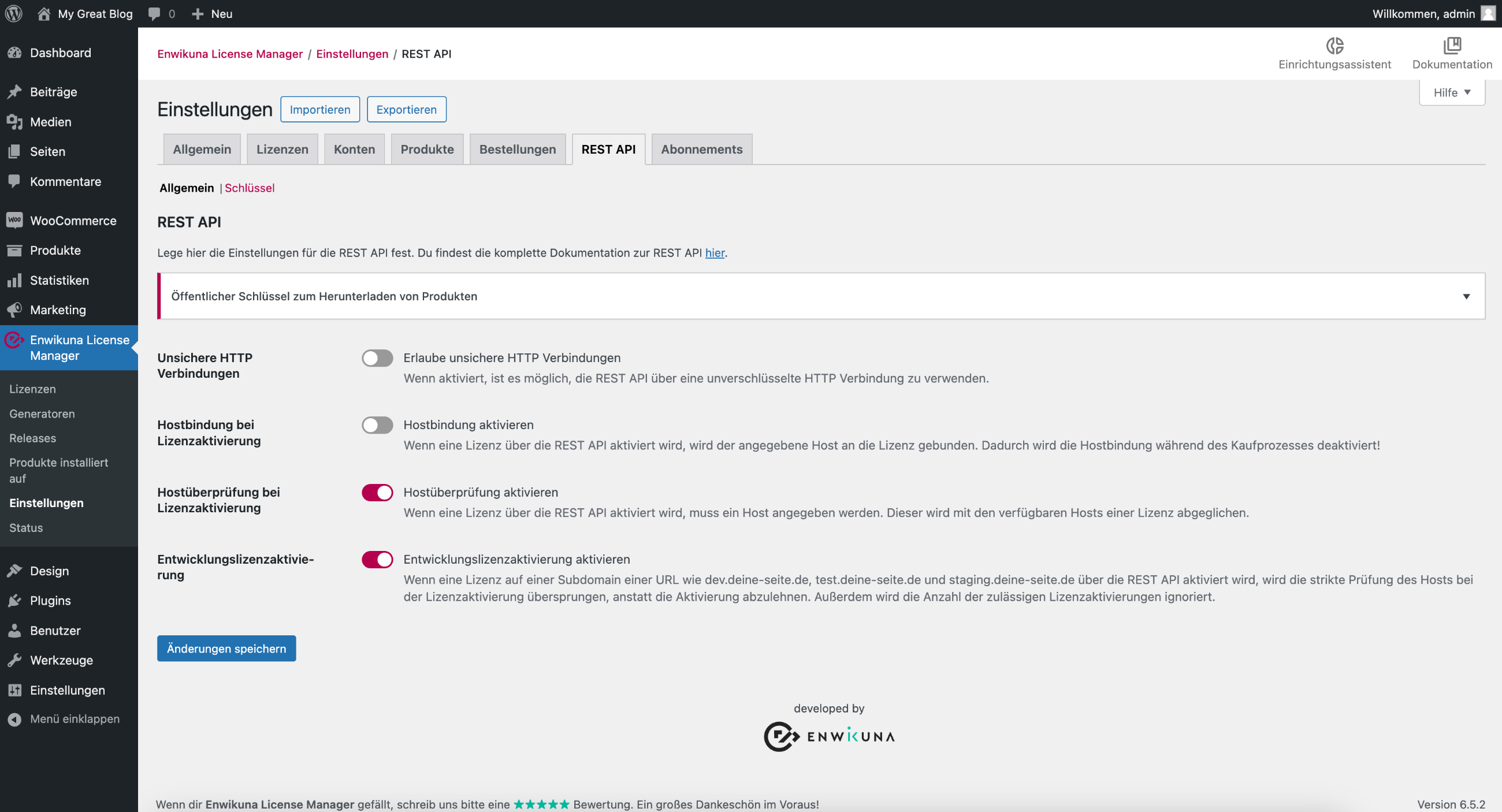Click the Enwikuna logo in the footer
This screenshot has height=812, width=1502.
coord(829,736)
